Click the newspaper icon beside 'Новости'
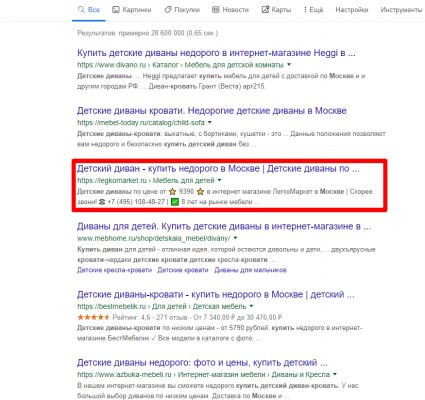The height and width of the screenshot is (400, 425). point(216,10)
